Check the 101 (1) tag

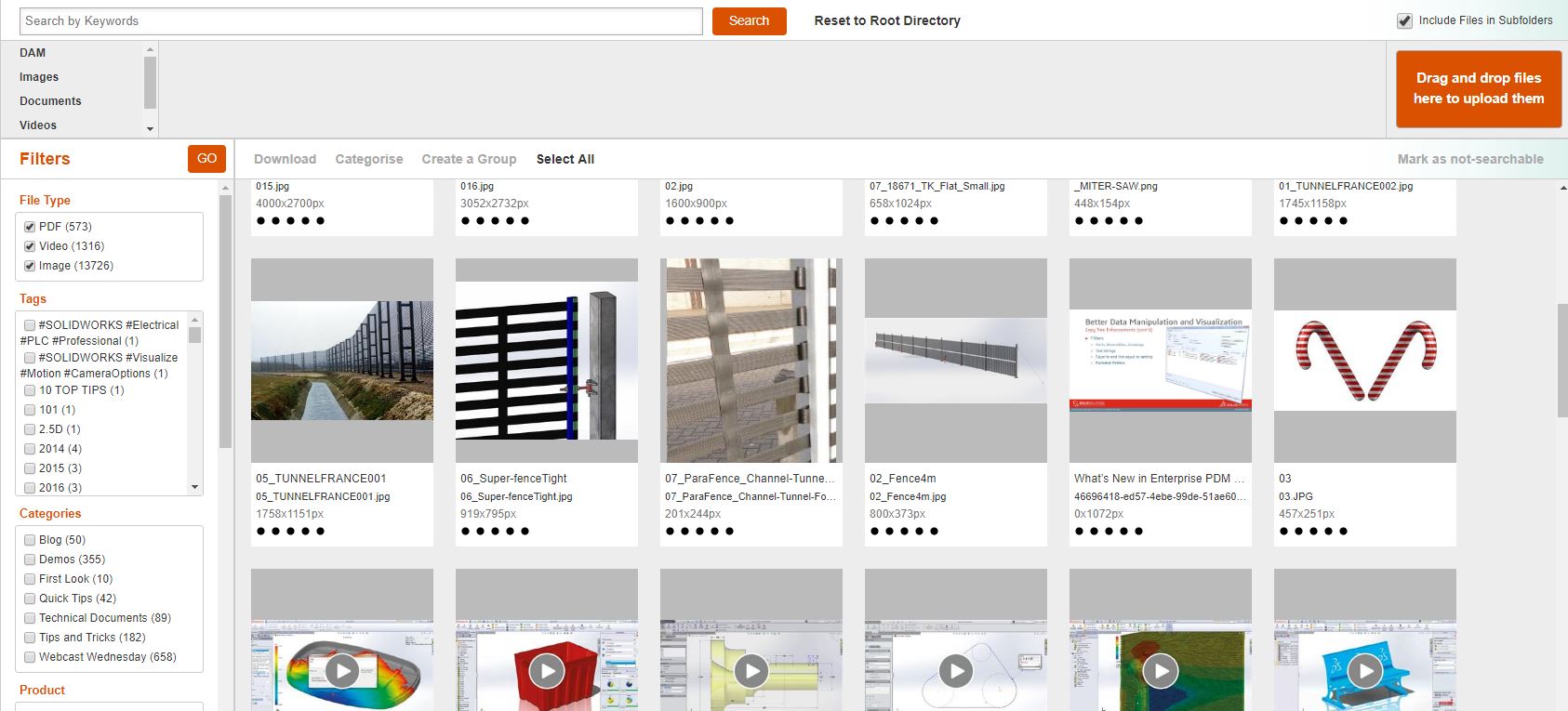(x=30, y=410)
